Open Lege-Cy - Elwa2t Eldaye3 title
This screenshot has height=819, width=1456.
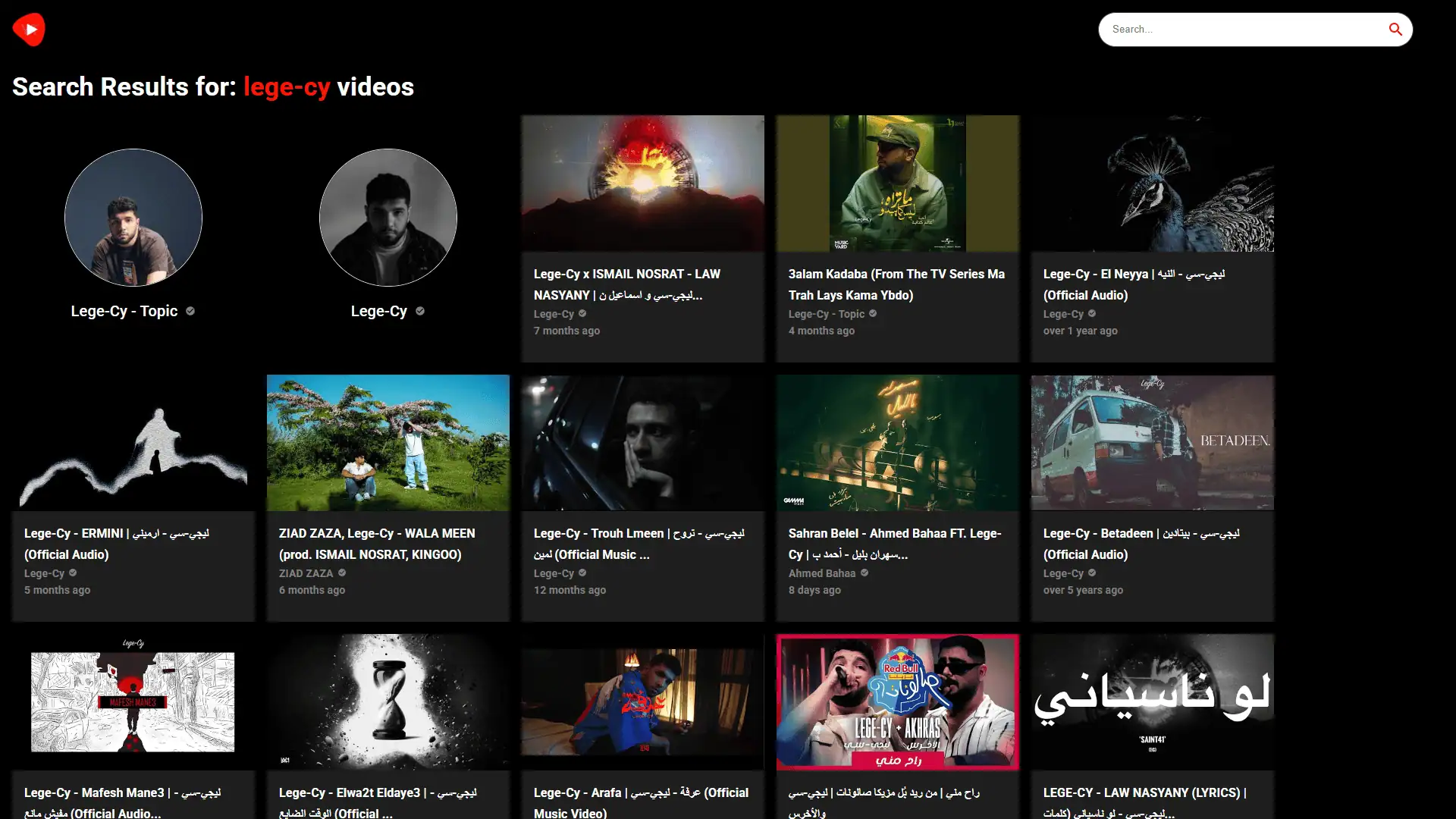(x=378, y=802)
